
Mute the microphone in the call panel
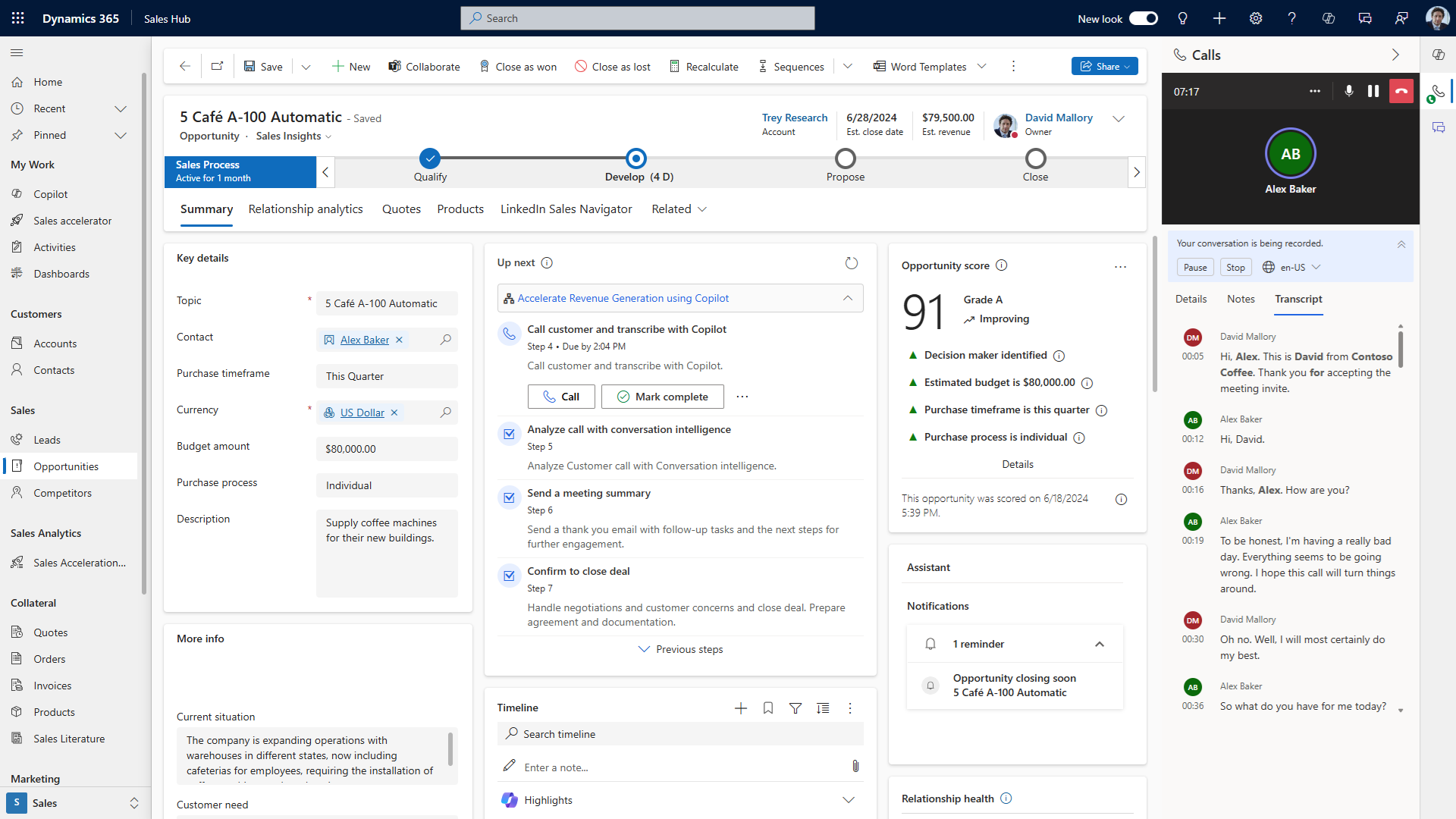click(1348, 91)
